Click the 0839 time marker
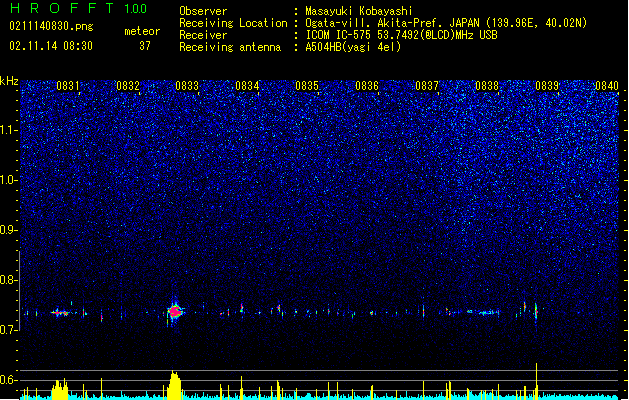629x400 pixels. (547, 86)
